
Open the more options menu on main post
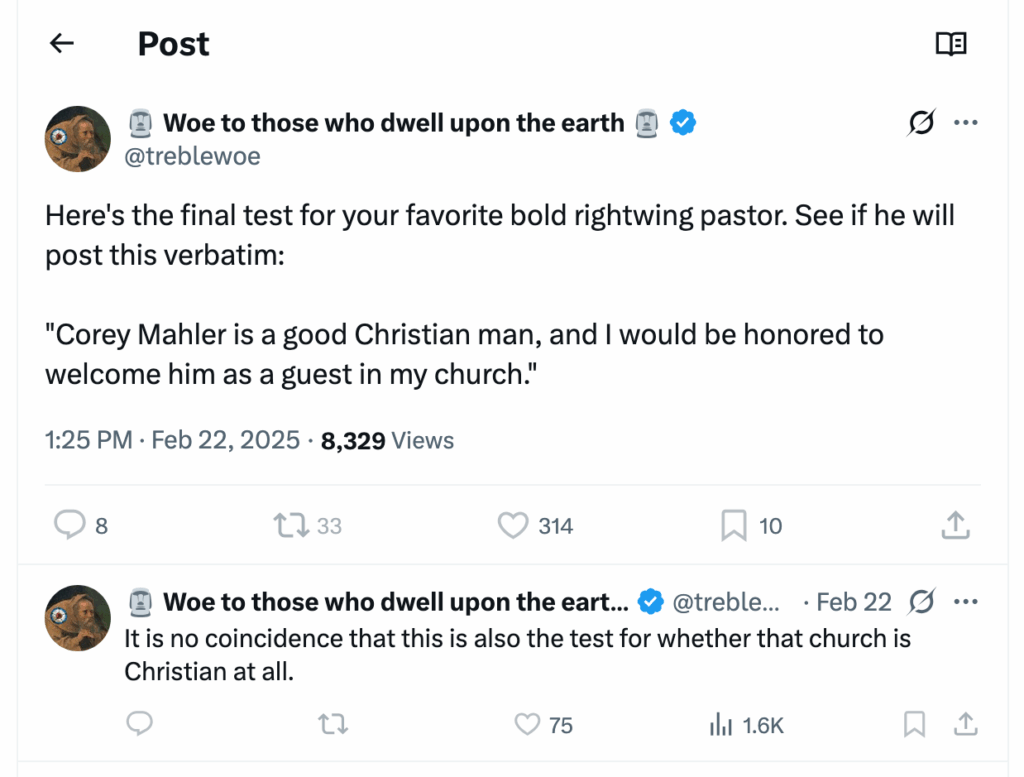click(x=966, y=122)
